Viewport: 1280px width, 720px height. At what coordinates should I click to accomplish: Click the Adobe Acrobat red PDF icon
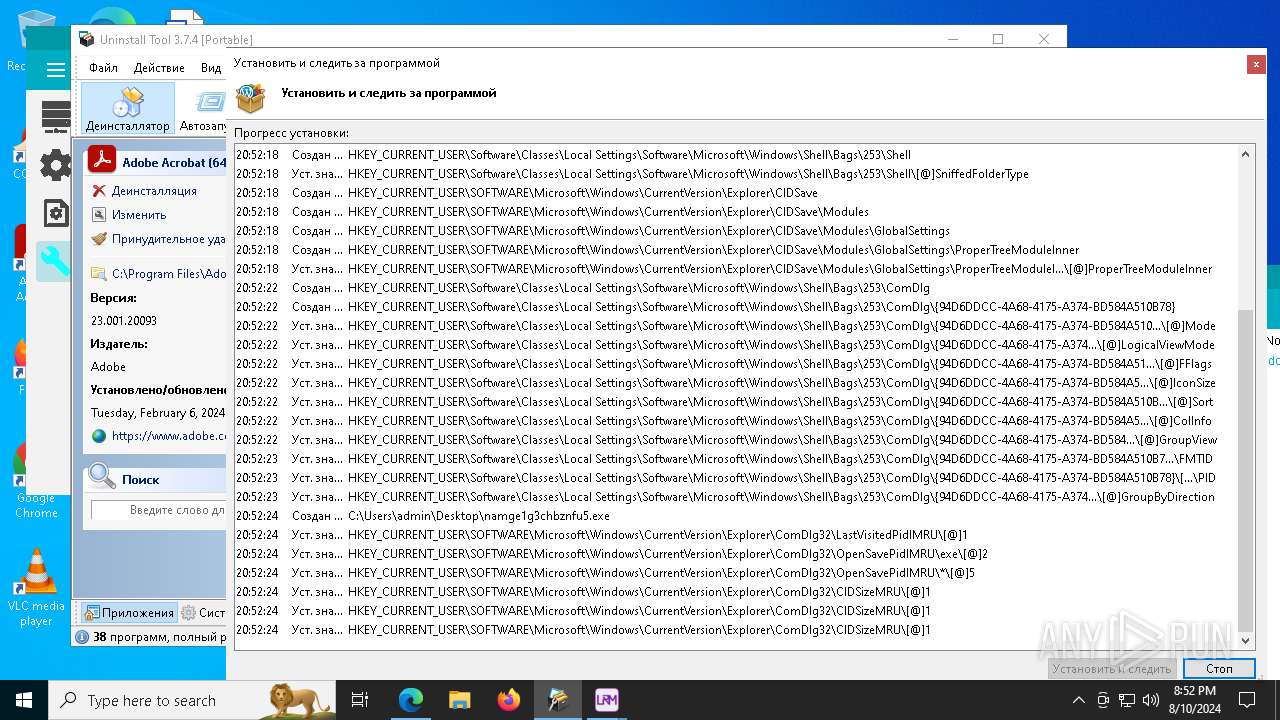[x=102, y=161]
